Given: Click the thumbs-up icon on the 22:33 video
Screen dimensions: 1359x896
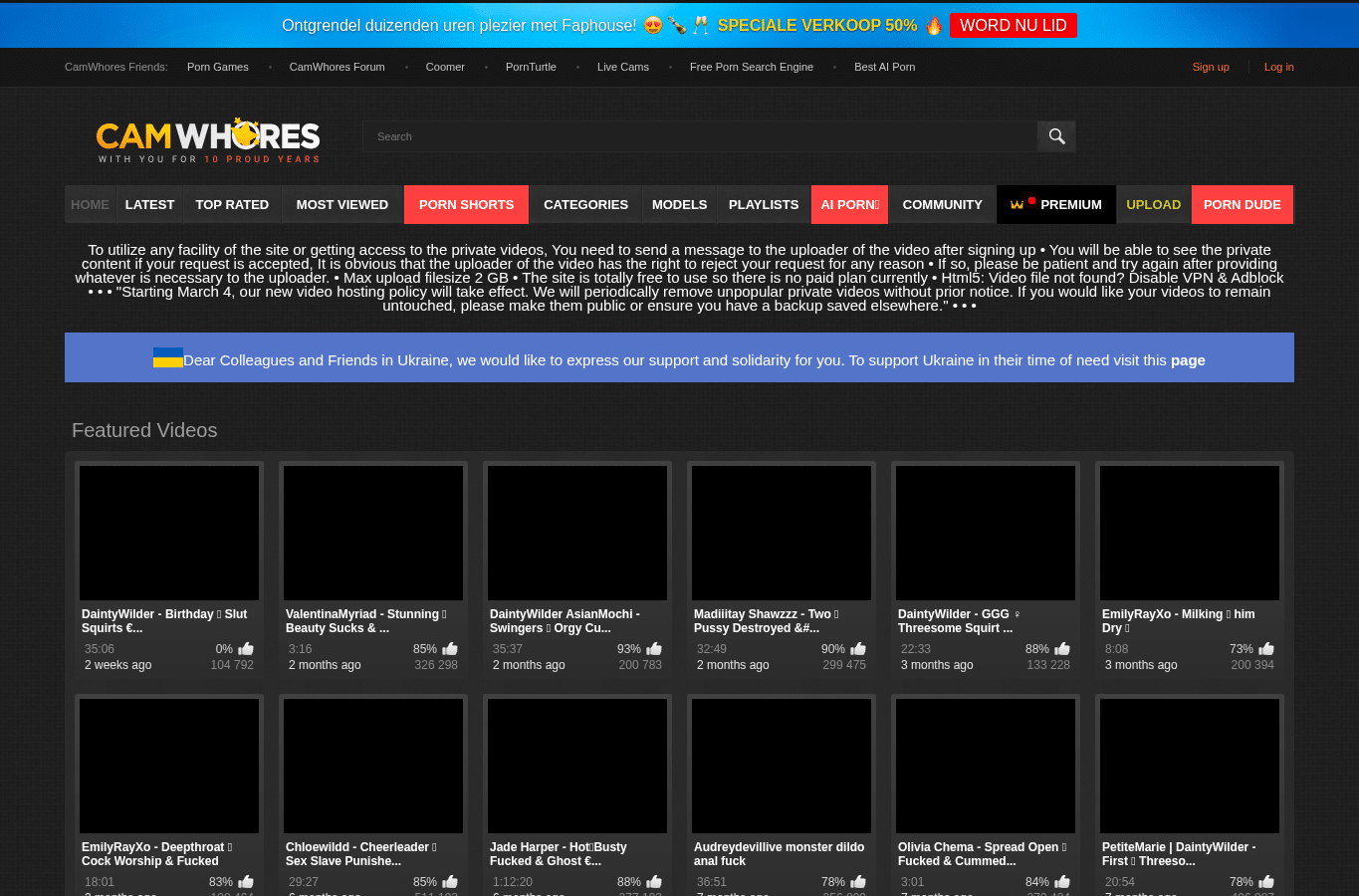Looking at the screenshot, I should pyautogui.click(x=1062, y=649).
